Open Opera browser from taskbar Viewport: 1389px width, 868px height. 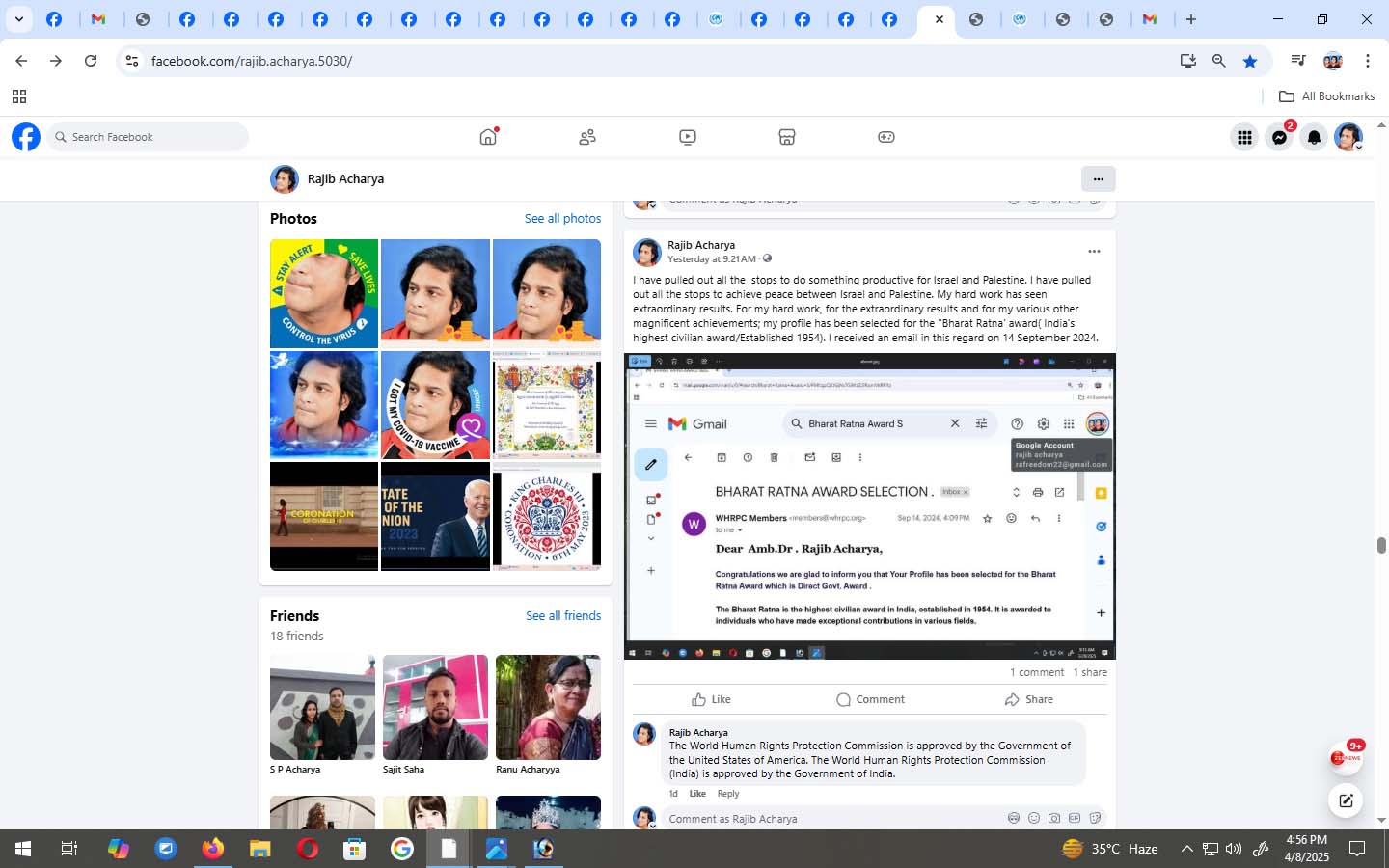(308, 849)
